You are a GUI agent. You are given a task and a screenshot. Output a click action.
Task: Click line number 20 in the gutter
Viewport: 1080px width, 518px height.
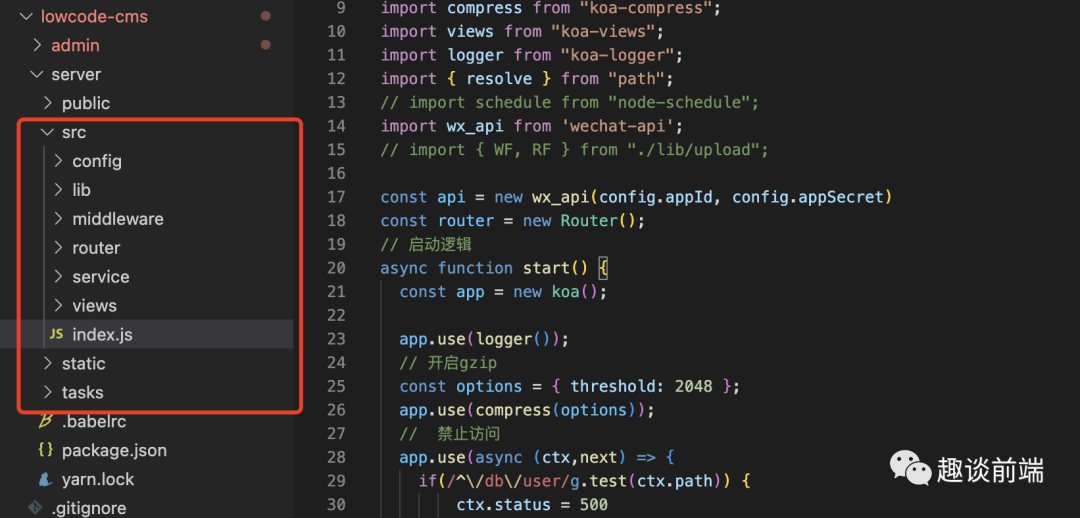[336, 267]
